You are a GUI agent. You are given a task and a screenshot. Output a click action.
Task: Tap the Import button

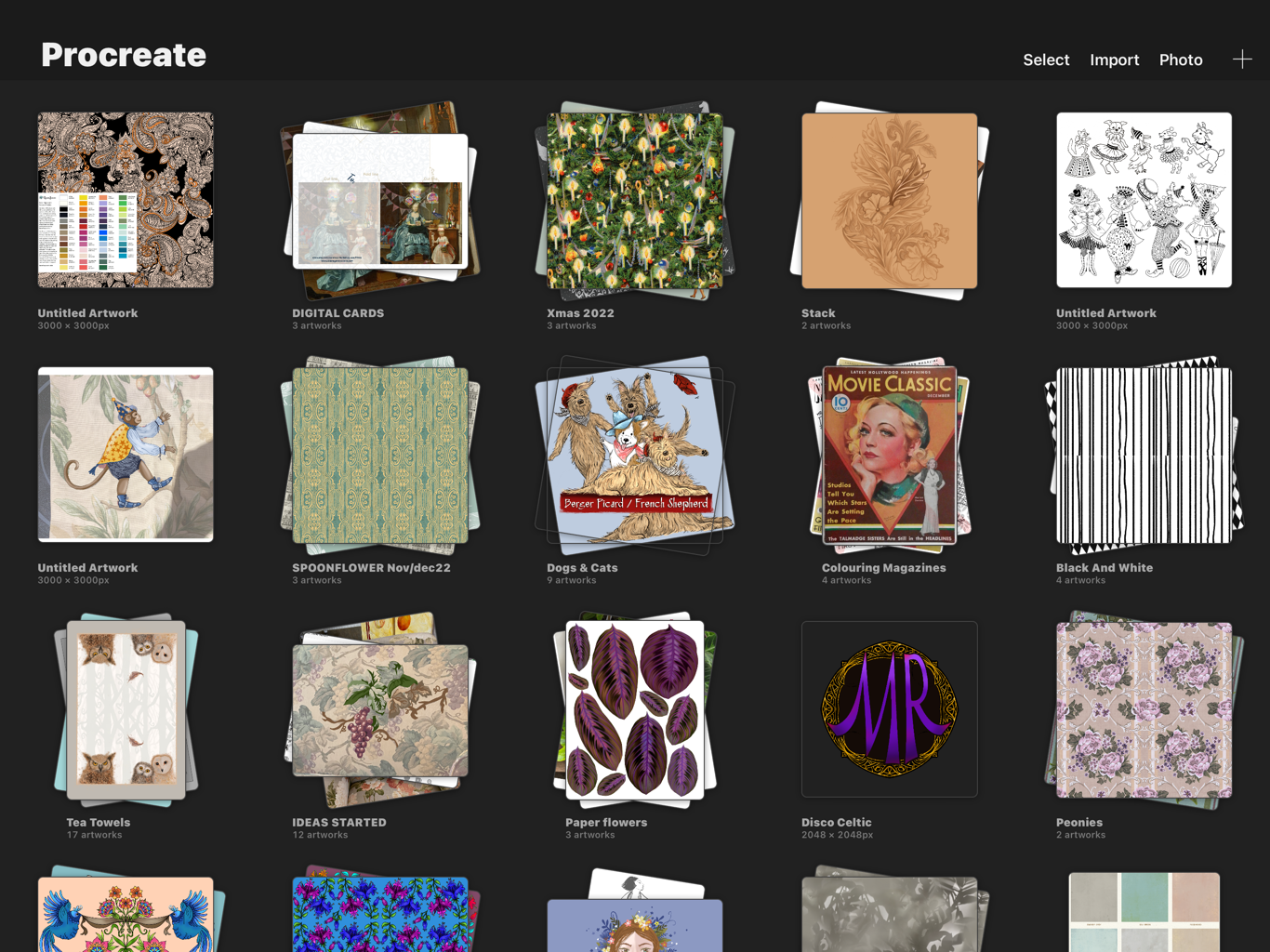click(x=1115, y=59)
